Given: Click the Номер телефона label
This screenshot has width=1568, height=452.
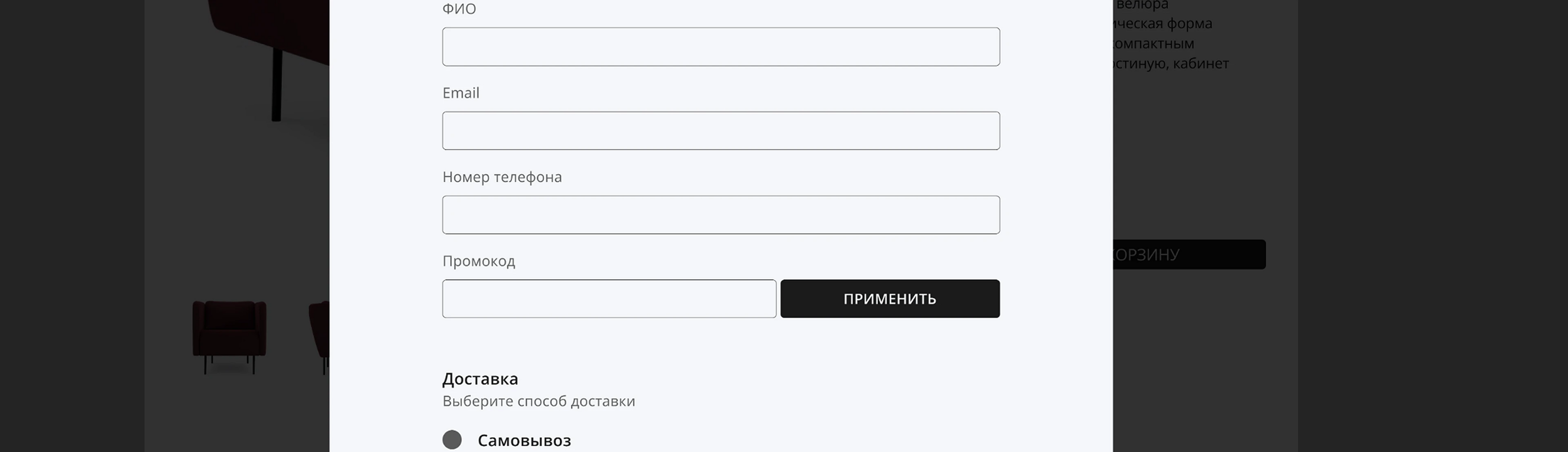Looking at the screenshot, I should tap(502, 177).
